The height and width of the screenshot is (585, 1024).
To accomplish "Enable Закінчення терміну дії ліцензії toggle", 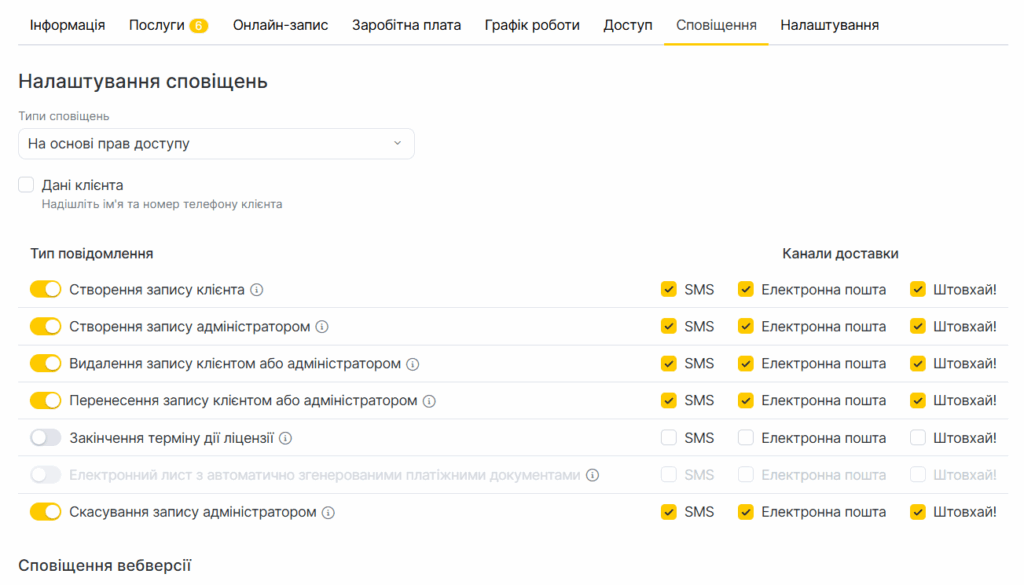I will (45, 438).
